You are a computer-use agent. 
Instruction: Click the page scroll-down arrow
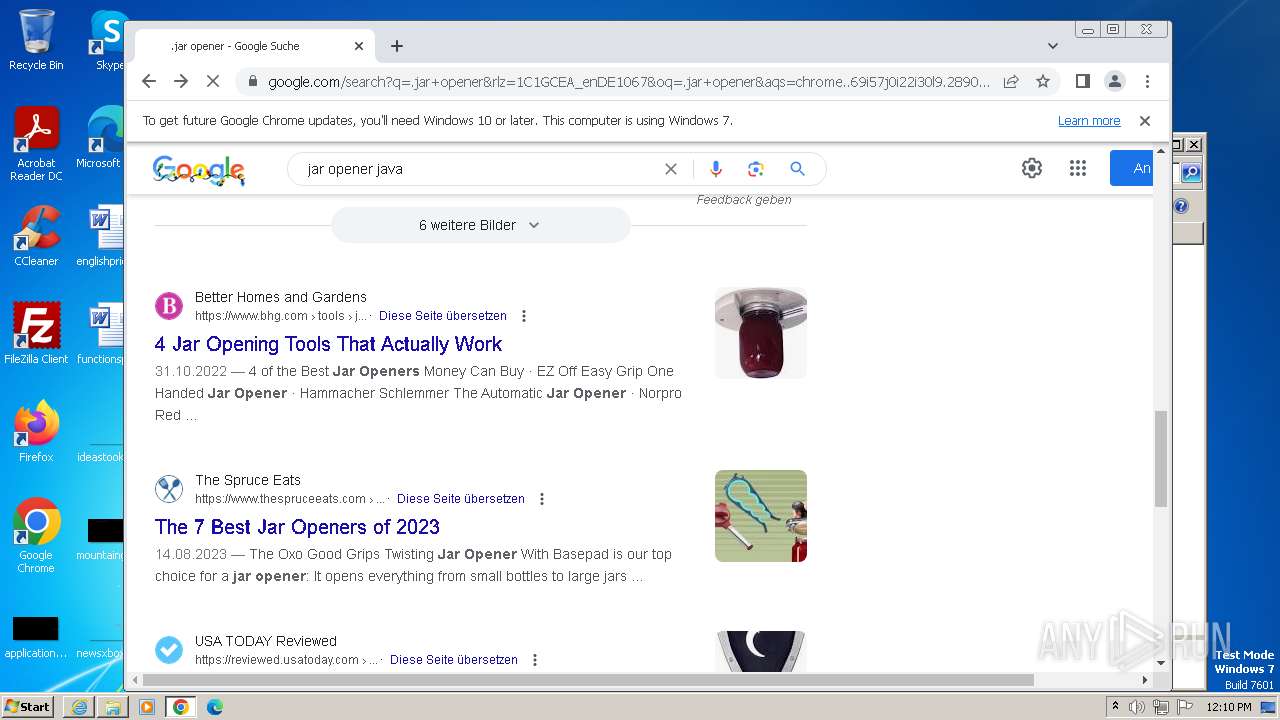1161,662
